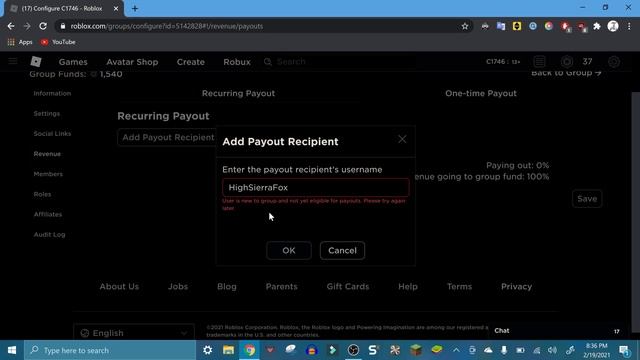Open the Robux nav item

pos(237,62)
